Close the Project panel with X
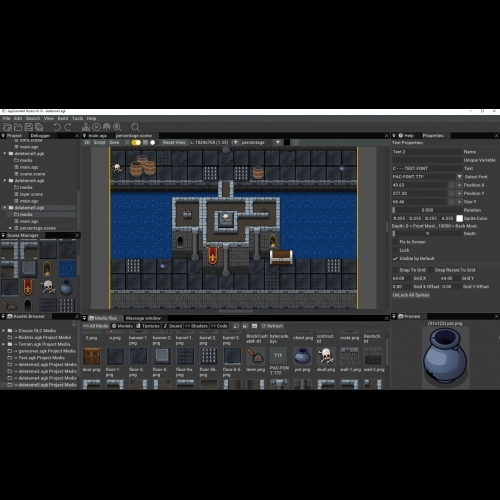 77,136
